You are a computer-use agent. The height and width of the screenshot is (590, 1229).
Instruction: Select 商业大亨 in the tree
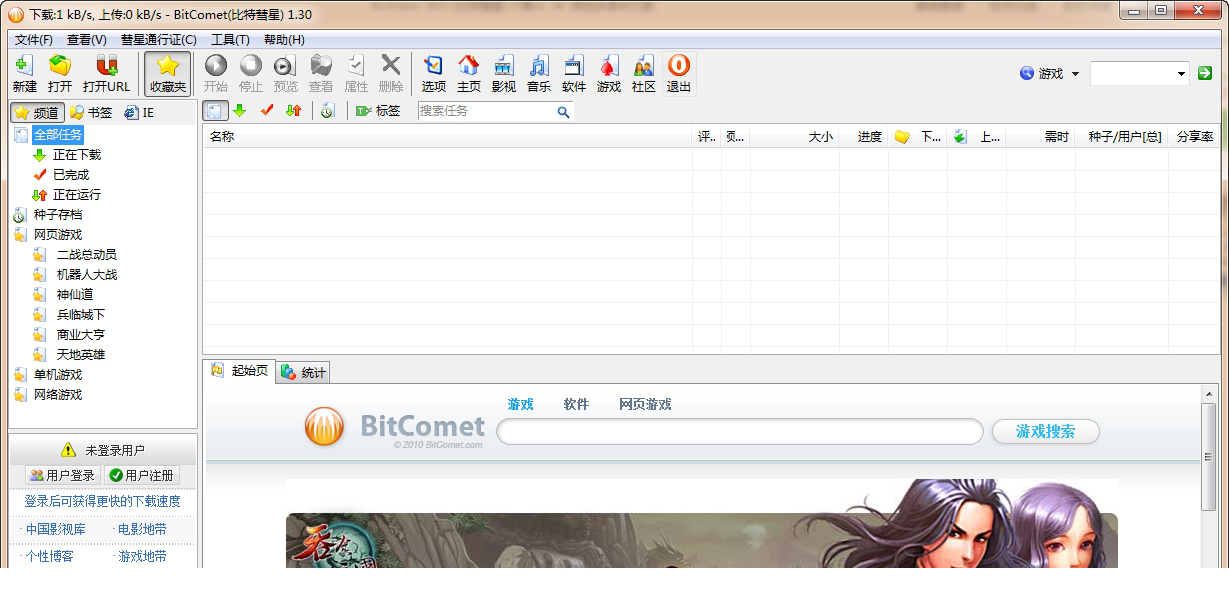click(81, 335)
